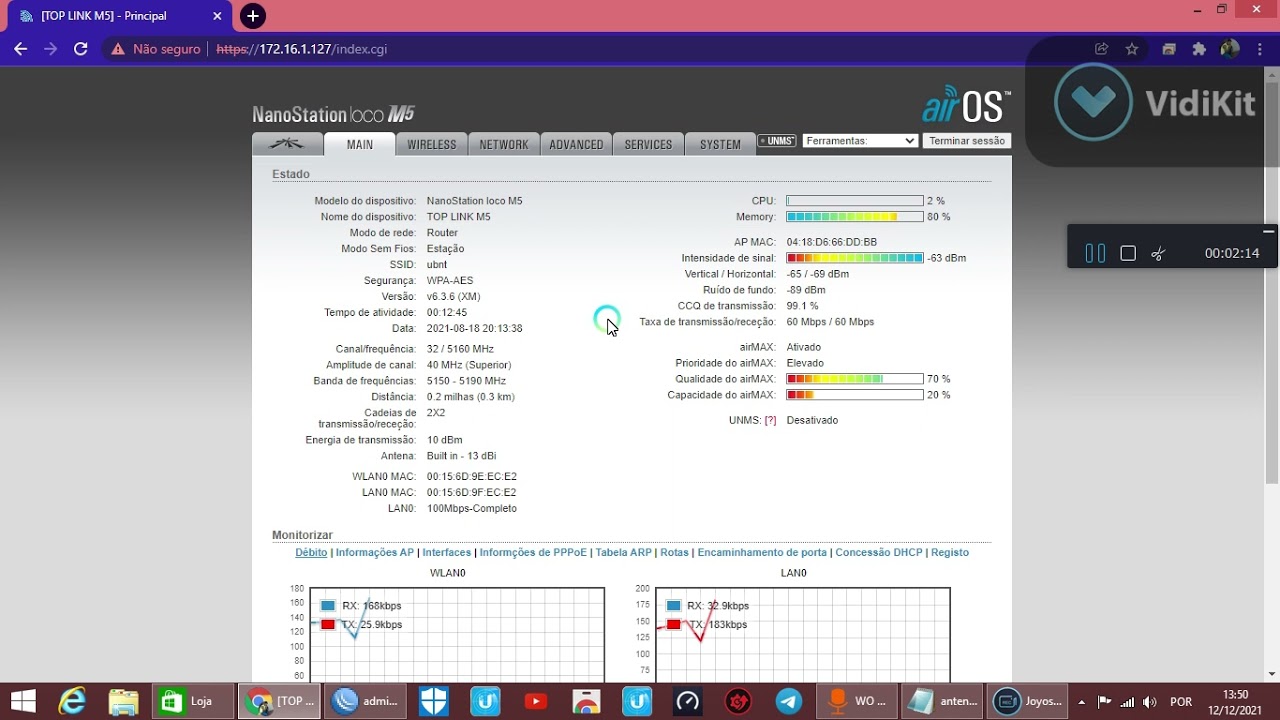Open the Informações AP link
The width and height of the screenshot is (1280, 720).
(375, 552)
